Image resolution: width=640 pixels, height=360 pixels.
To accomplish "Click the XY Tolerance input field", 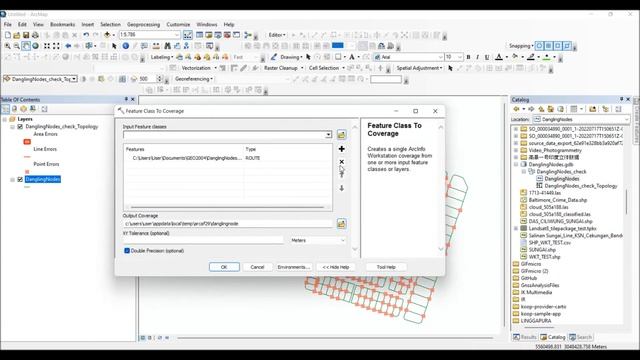I will click(203, 240).
